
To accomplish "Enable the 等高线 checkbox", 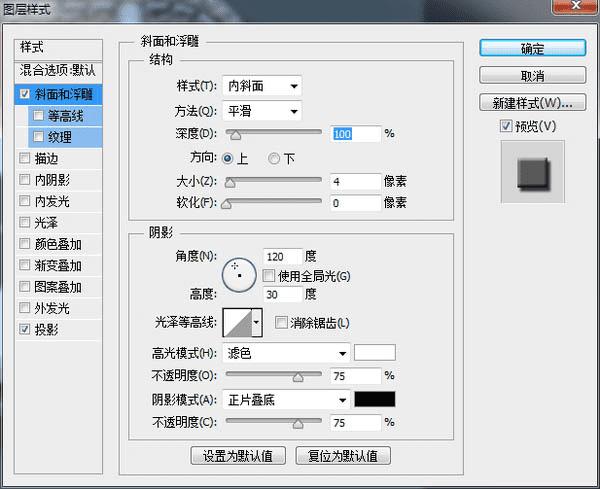I will coord(38,115).
